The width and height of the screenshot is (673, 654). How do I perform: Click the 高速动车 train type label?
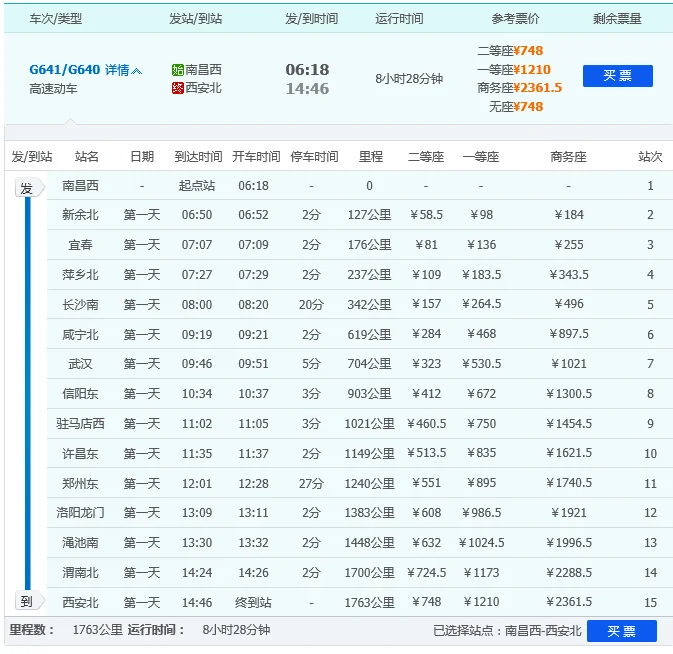(53, 89)
